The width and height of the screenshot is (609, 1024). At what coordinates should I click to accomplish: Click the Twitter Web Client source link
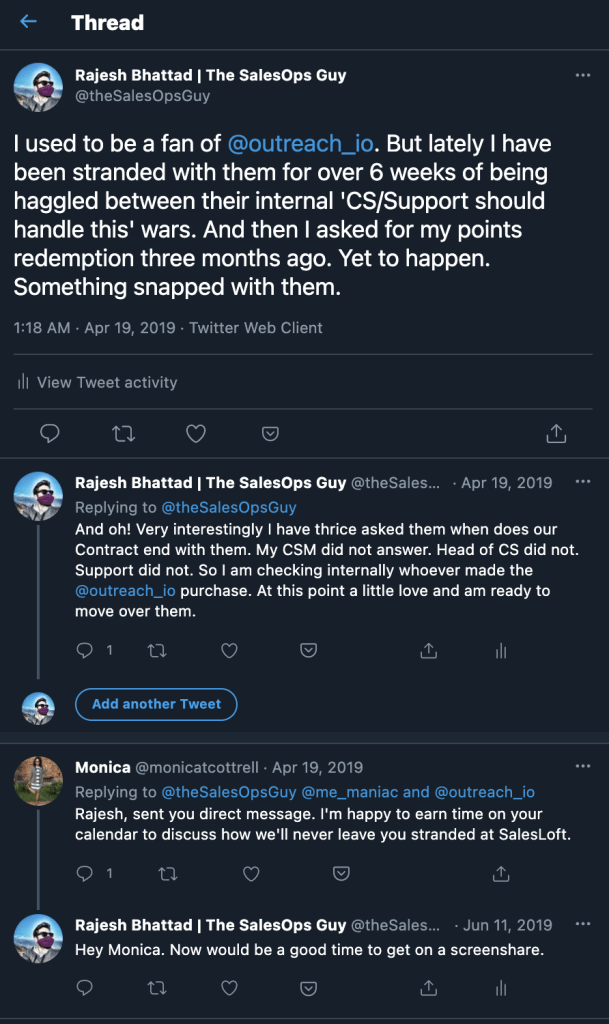point(256,327)
